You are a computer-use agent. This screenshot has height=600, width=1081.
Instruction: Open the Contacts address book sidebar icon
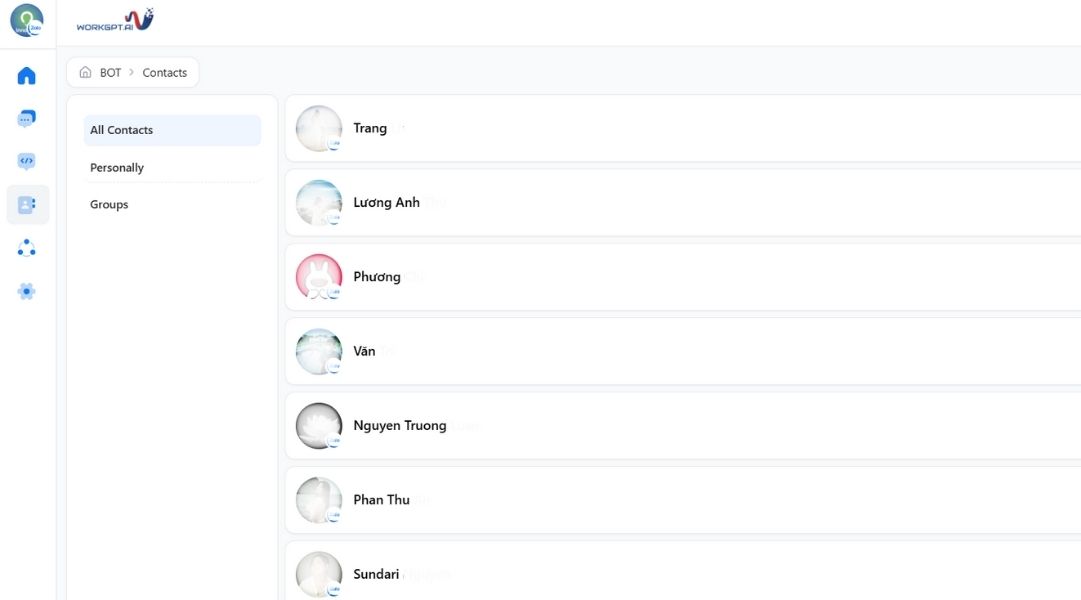click(x=26, y=204)
